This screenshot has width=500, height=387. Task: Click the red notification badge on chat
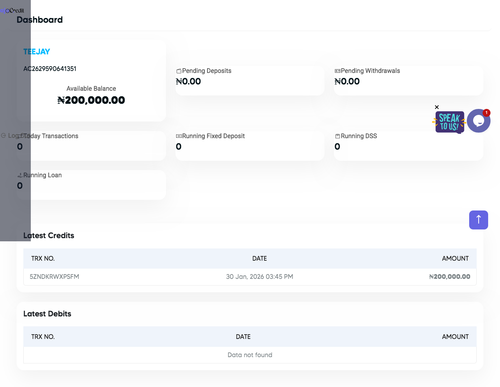click(x=486, y=113)
